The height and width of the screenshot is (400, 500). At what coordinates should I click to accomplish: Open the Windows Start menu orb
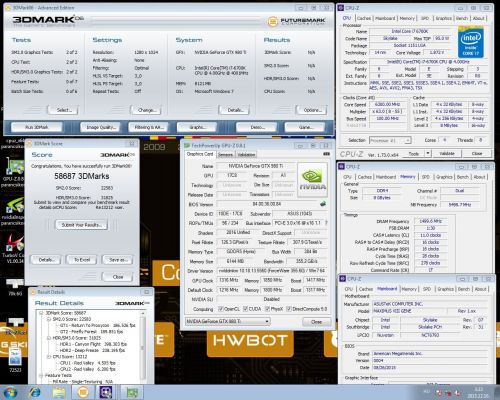coord(10,392)
